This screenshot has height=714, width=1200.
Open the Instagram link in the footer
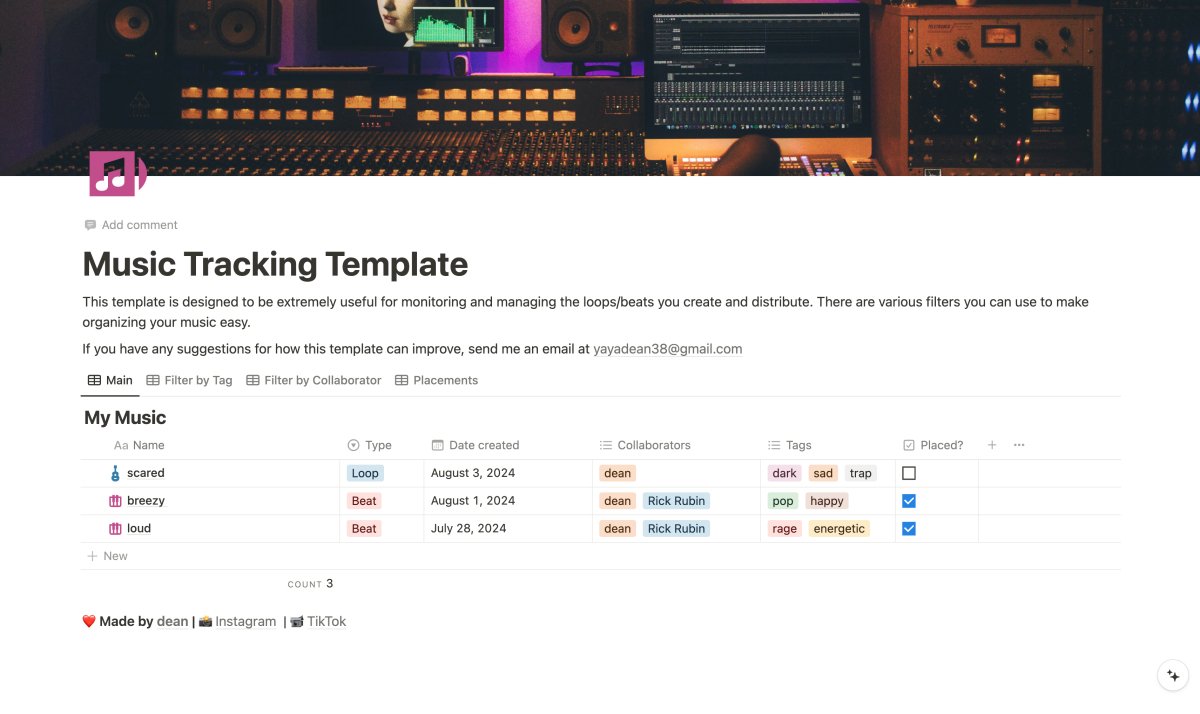point(245,621)
